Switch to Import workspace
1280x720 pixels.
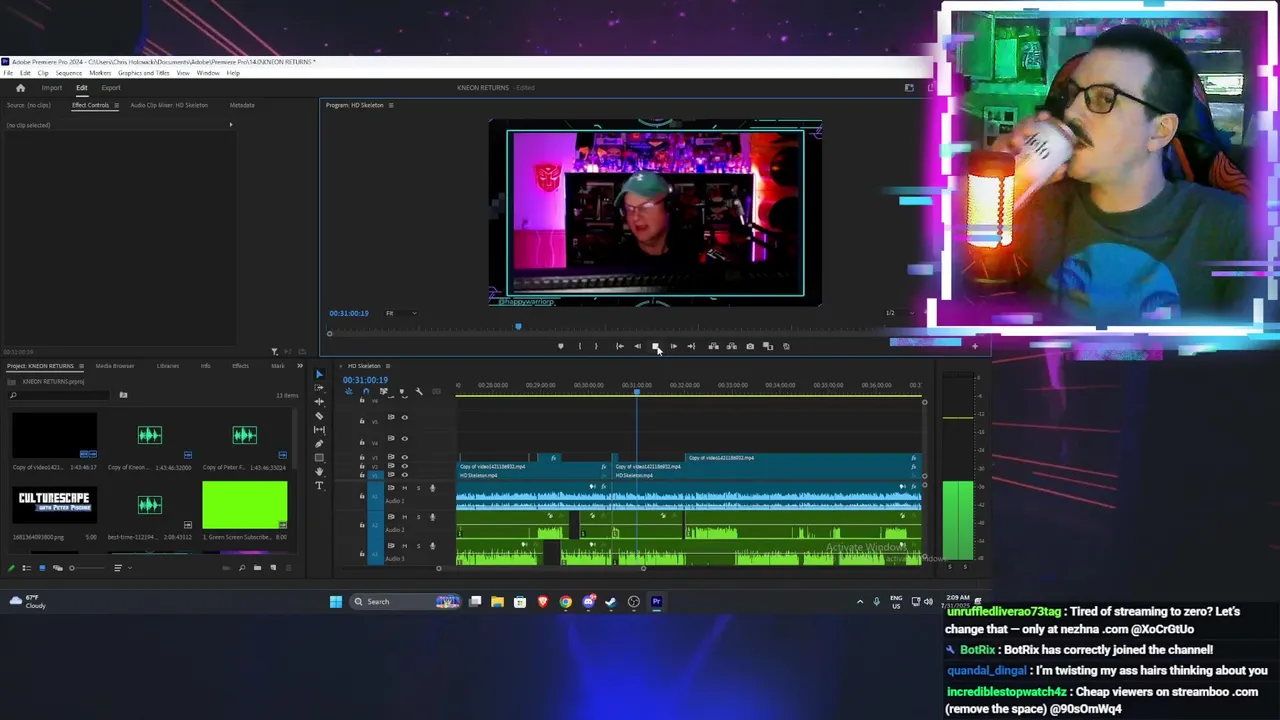[52, 88]
